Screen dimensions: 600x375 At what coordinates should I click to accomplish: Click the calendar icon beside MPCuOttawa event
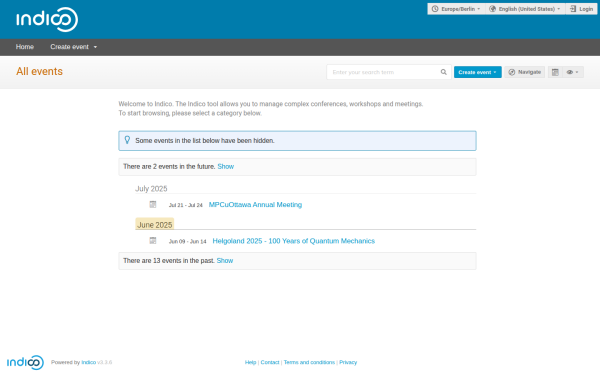coord(153,204)
